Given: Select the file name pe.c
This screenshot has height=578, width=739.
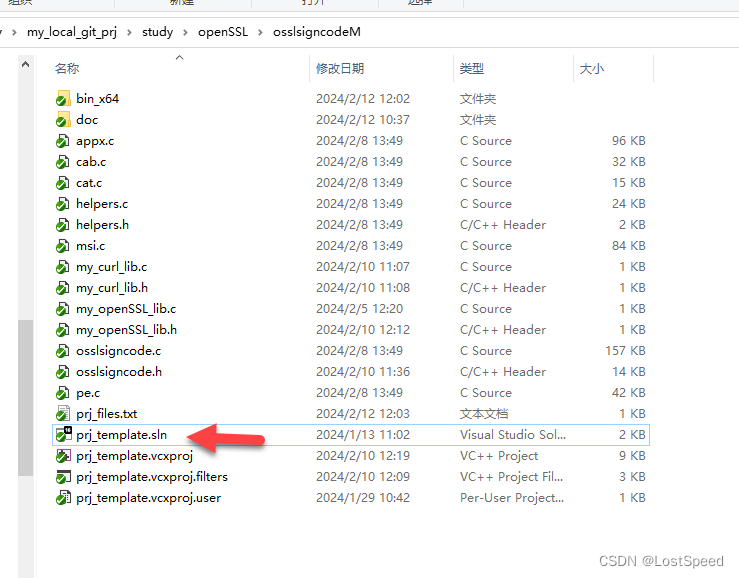Looking at the screenshot, I should point(88,393).
